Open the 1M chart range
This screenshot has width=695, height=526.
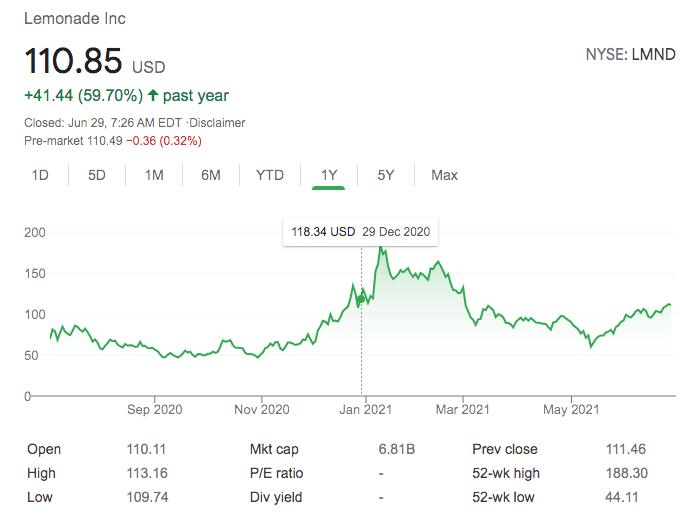point(154,175)
